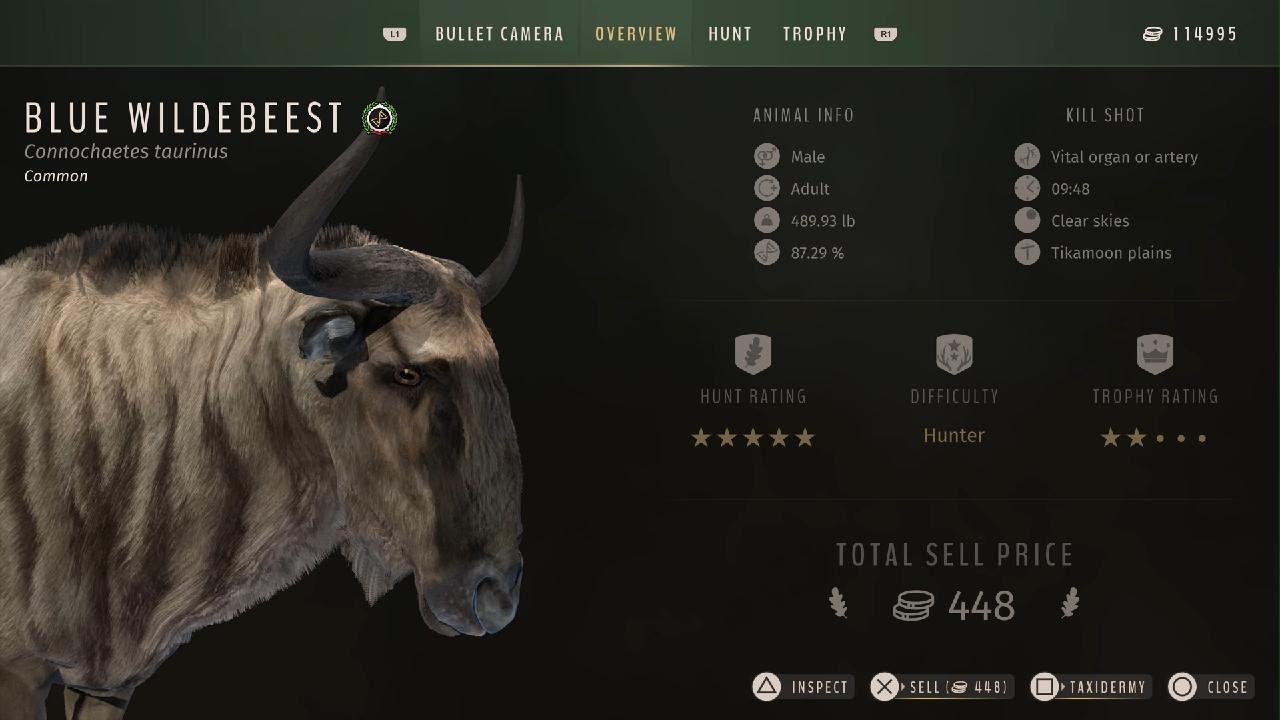Screen dimensions: 1280x720
Task: Click the Trophy Rating crown badge
Action: (x=1155, y=354)
